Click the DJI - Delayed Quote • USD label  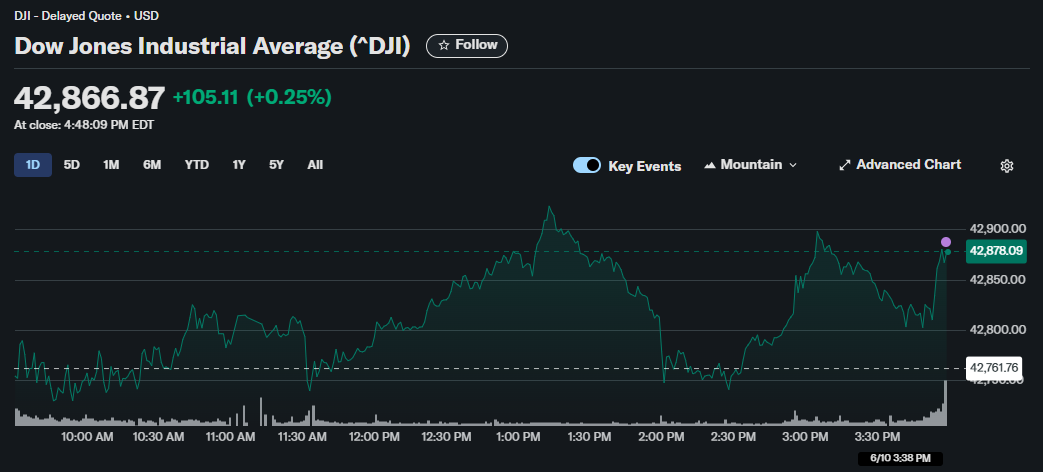[86, 16]
